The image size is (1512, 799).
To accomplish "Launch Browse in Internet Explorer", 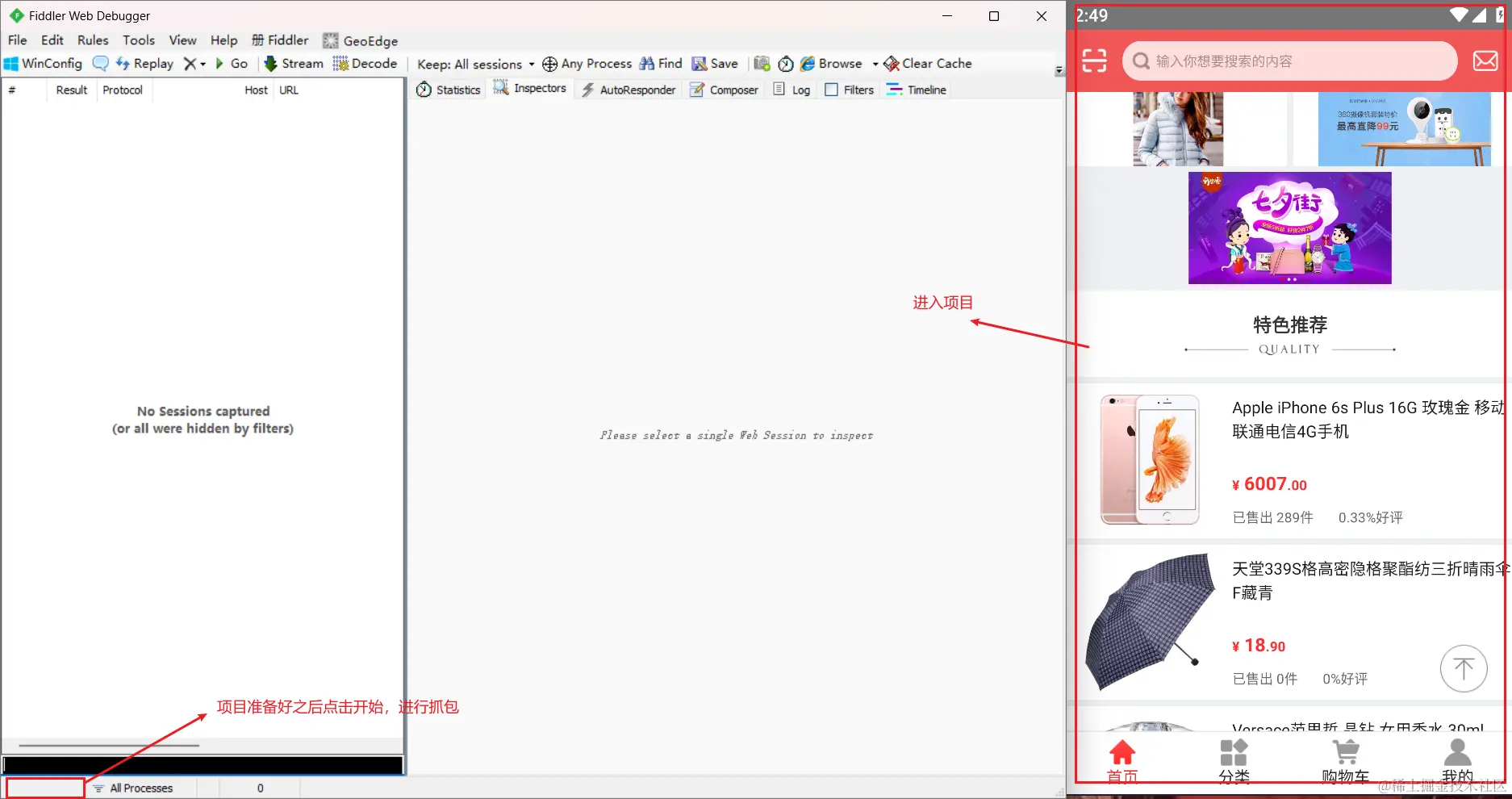I will tap(831, 63).
